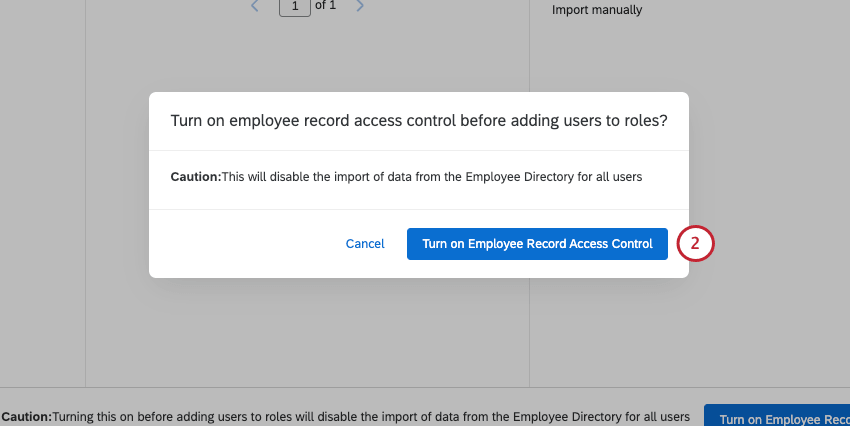The width and height of the screenshot is (850, 426).
Task: Focus the page number input box
Action: [x=294, y=7]
